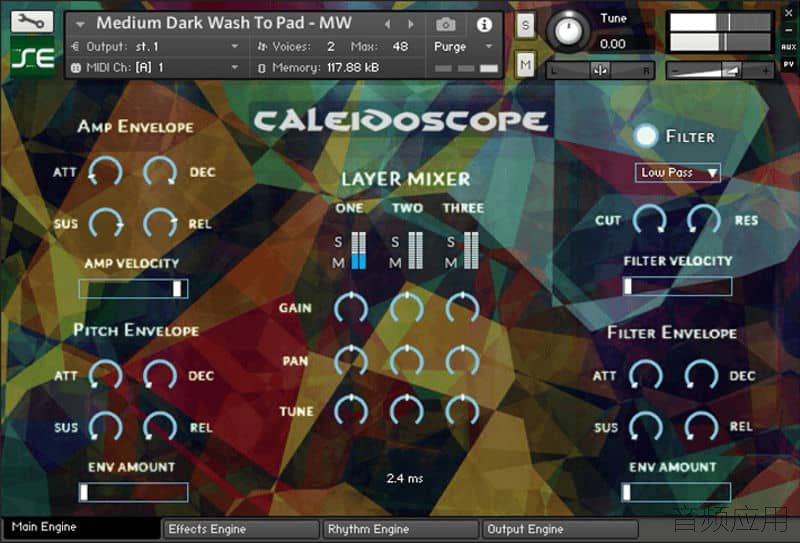This screenshot has width=800, height=543.
Task: Open instrument info icon
Action: click(484, 24)
